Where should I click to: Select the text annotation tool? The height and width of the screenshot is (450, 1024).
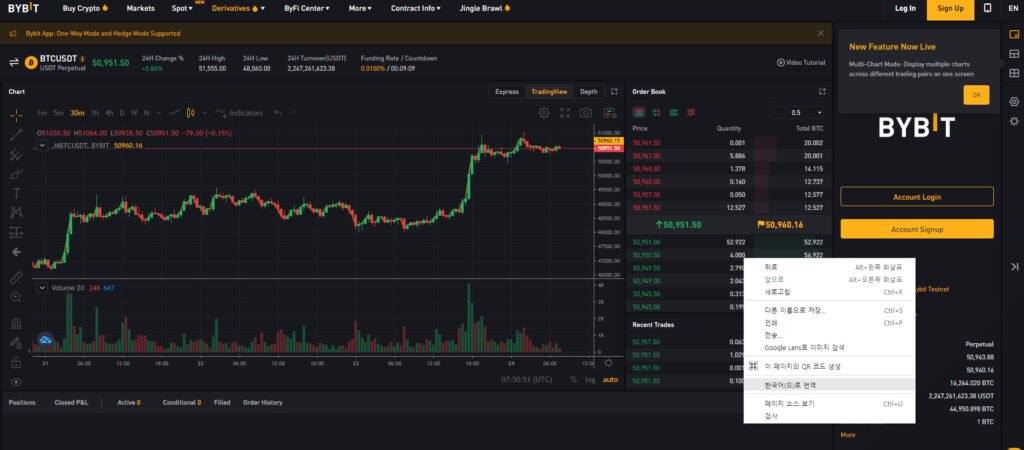click(16, 193)
